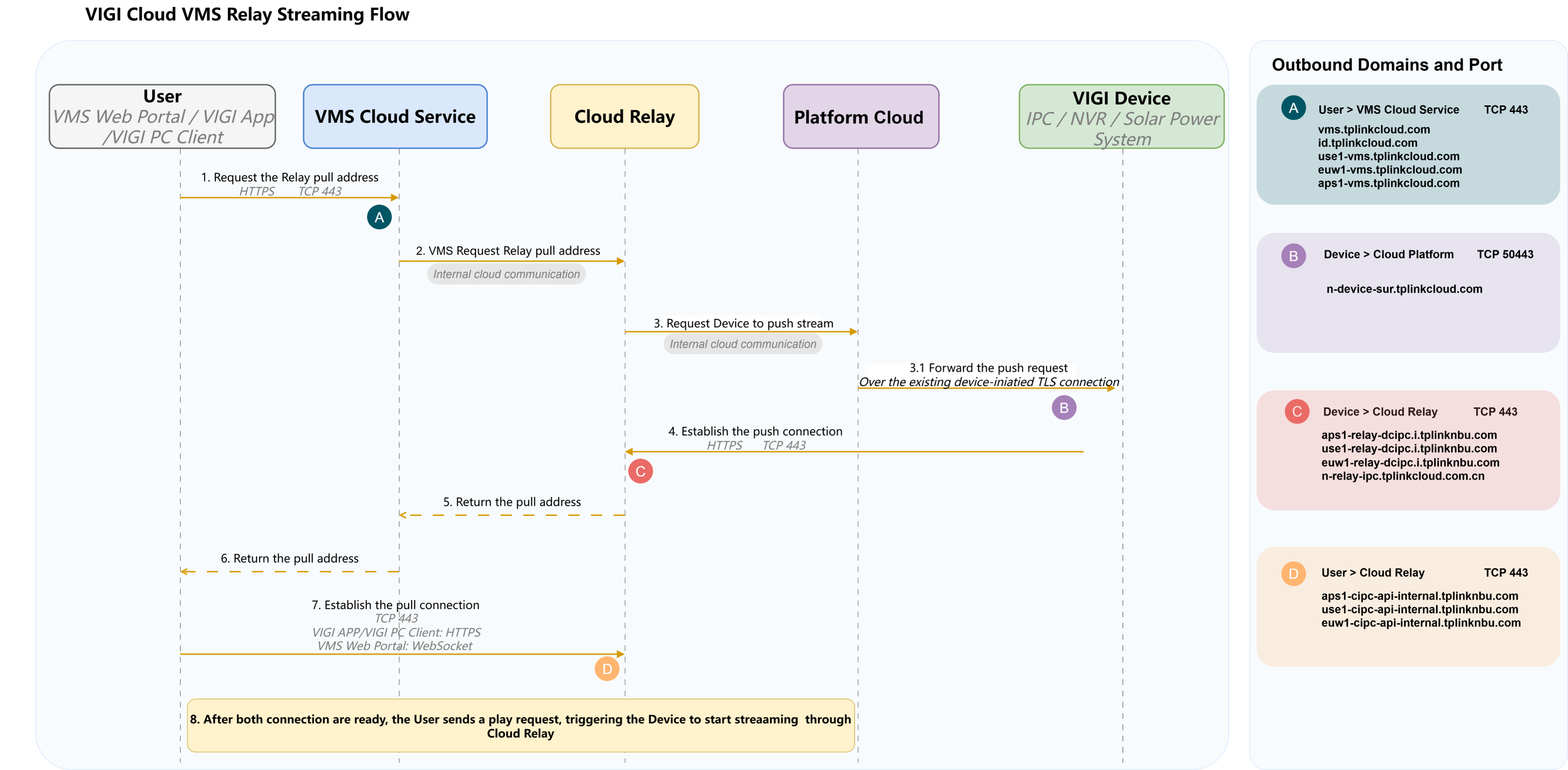This screenshot has width=1568, height=770.
Task: Click step 7 Establish the pull connection
Action: coord(396,605)
